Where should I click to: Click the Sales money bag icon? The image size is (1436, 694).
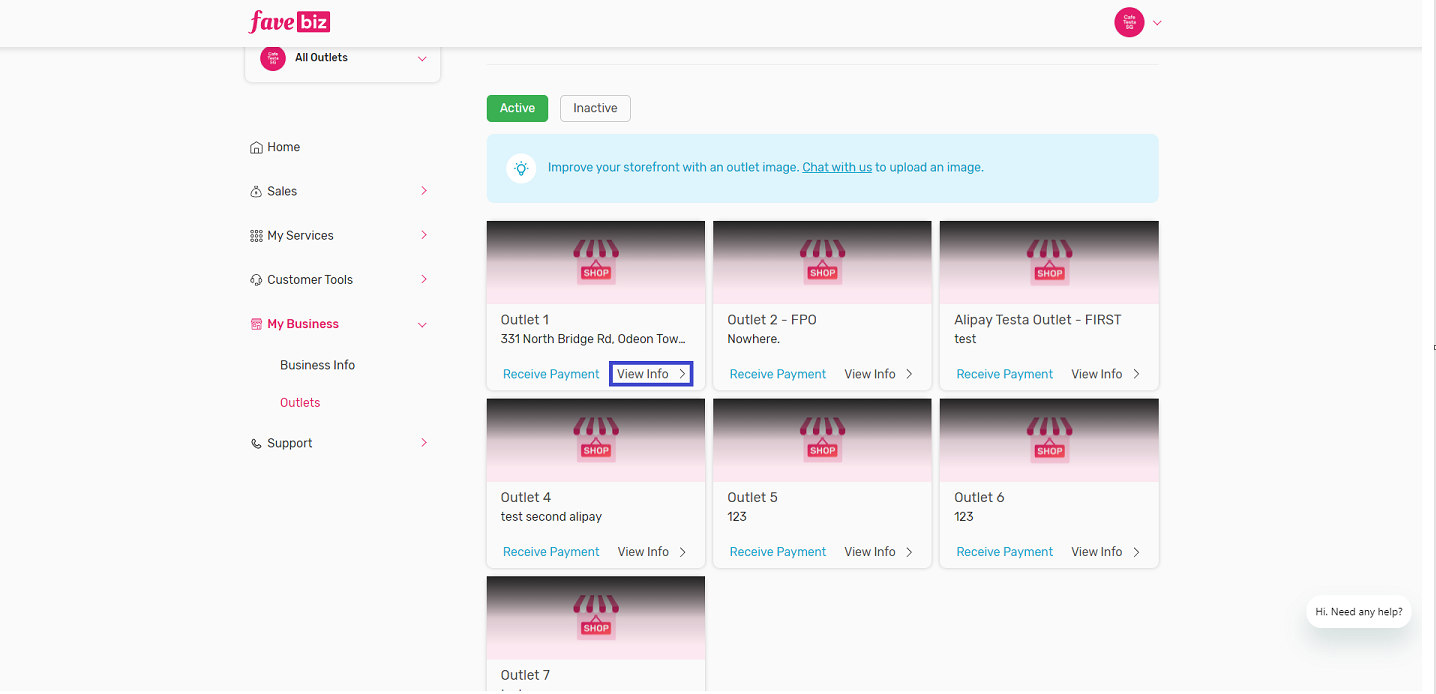pos(256,192)
